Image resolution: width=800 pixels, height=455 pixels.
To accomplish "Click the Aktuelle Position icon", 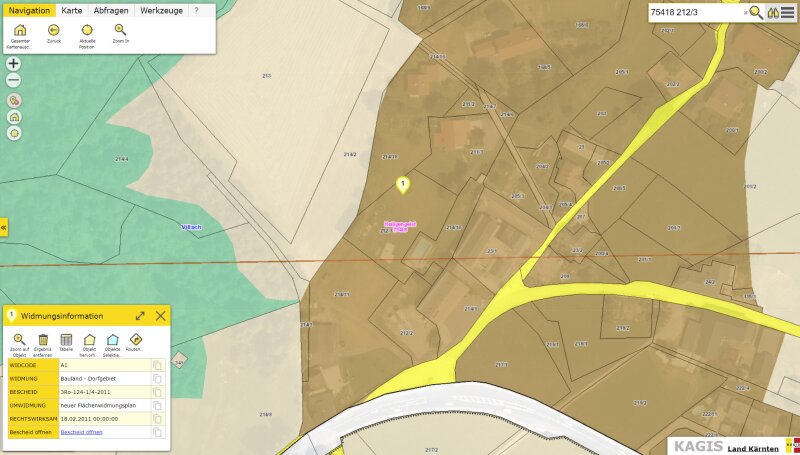I will click(87, 30).
